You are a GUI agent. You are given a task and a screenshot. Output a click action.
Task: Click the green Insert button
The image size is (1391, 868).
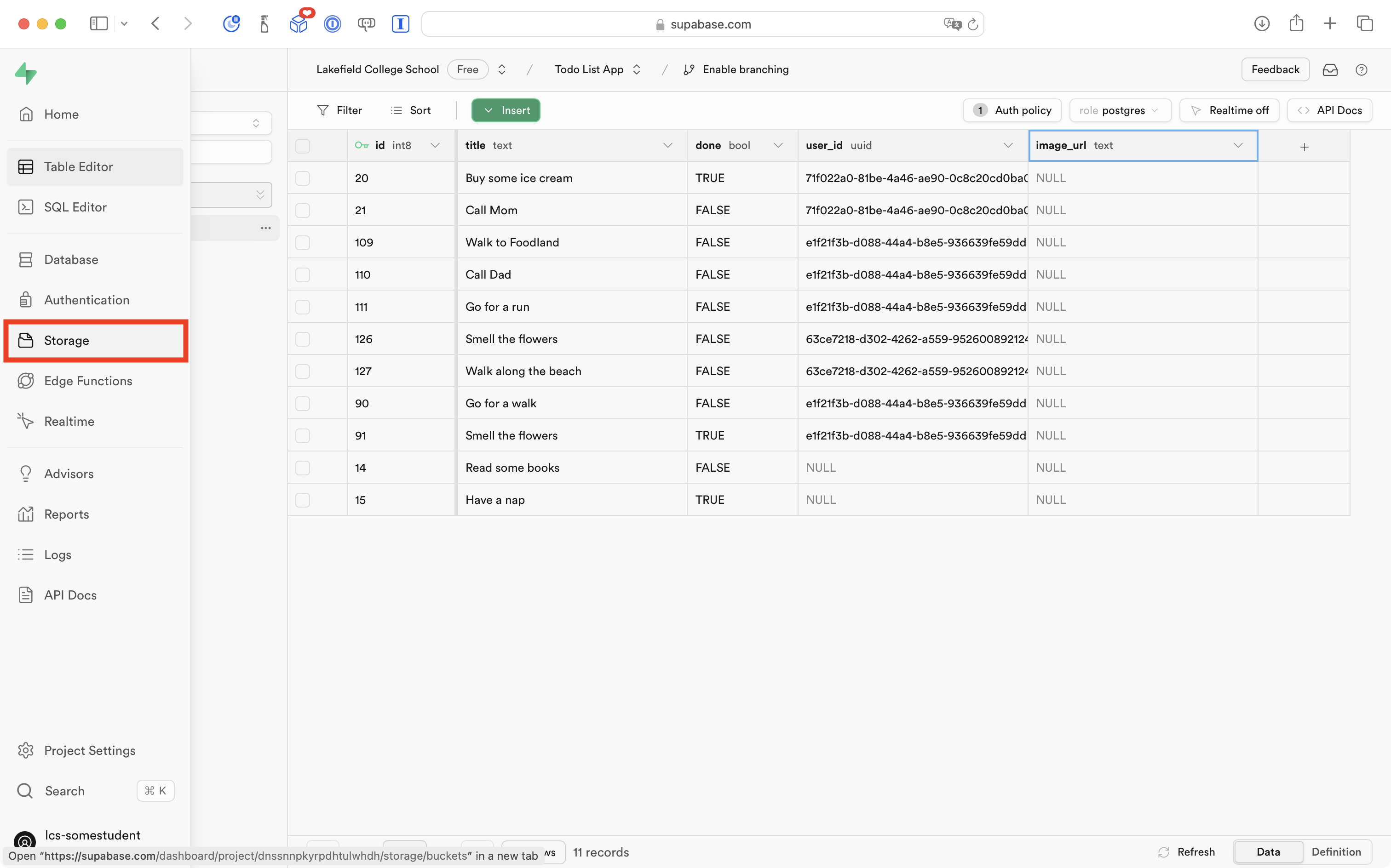click(506, 110)
